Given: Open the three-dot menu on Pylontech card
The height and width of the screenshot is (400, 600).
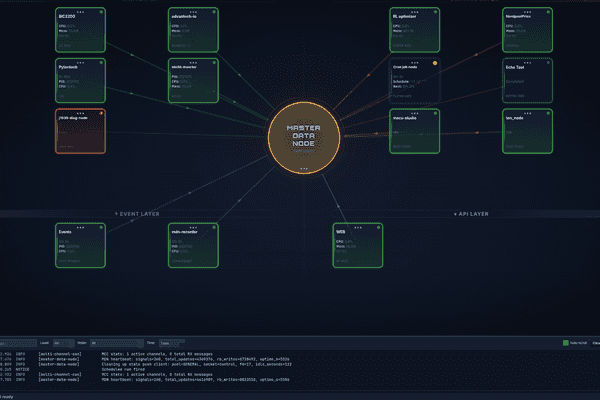Looking at the screenshot, I should (80, 62).
